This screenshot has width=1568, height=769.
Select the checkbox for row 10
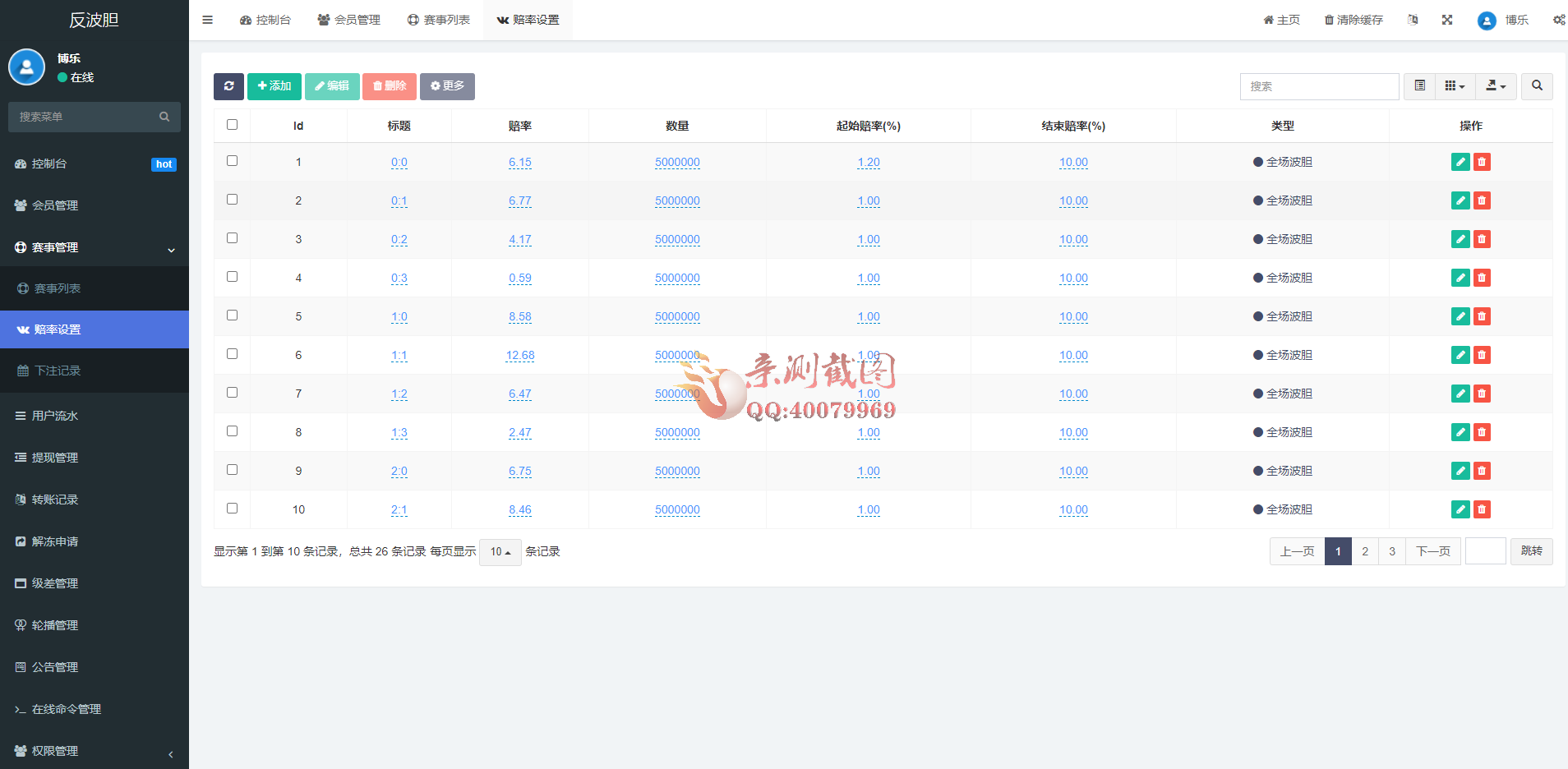coord(233,508)
